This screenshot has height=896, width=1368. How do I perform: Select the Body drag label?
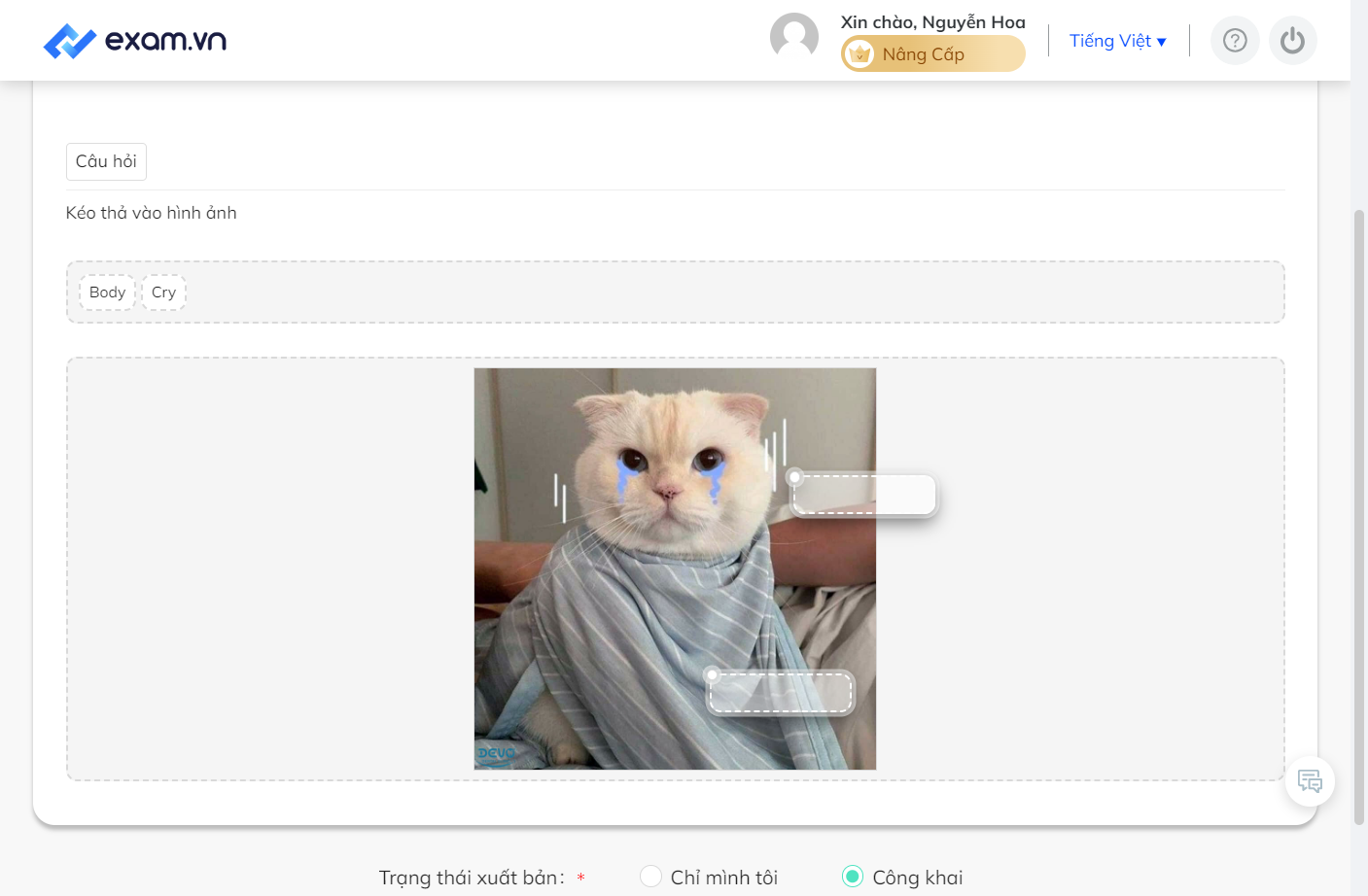pyautogui.click(x=107, y=293)
